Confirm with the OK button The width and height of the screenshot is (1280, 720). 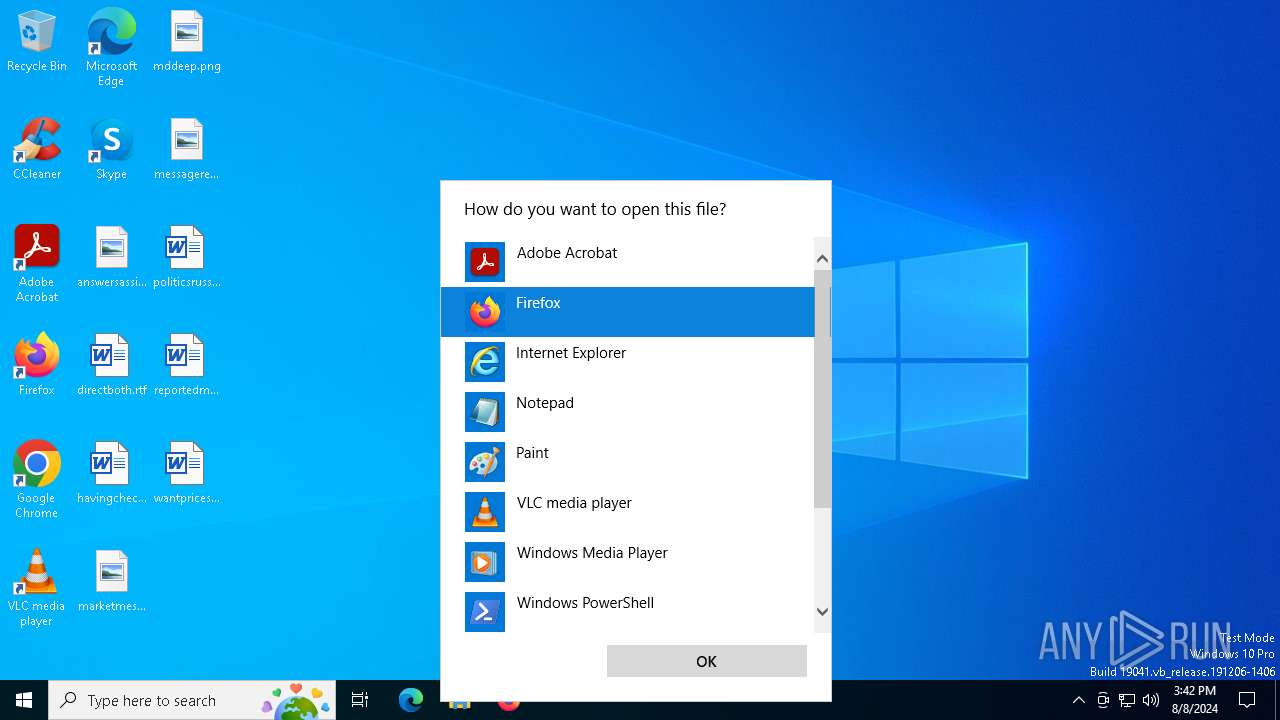[706, 661]
